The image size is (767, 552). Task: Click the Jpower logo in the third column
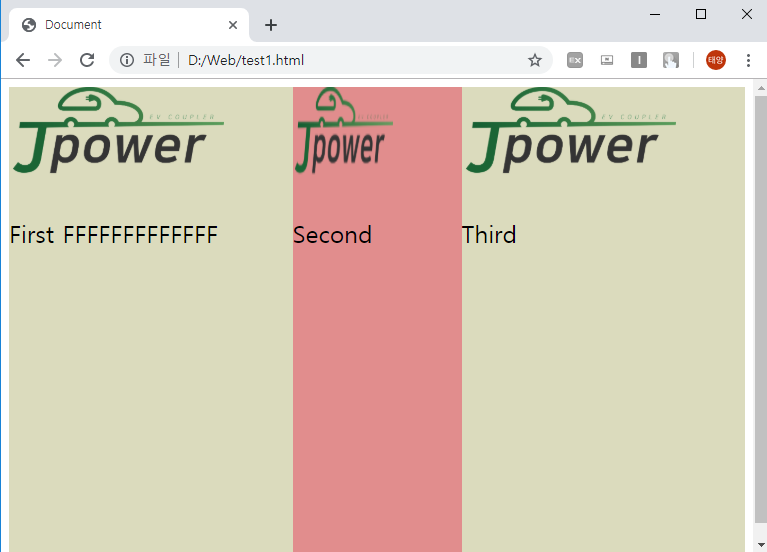tap(571, 130)
